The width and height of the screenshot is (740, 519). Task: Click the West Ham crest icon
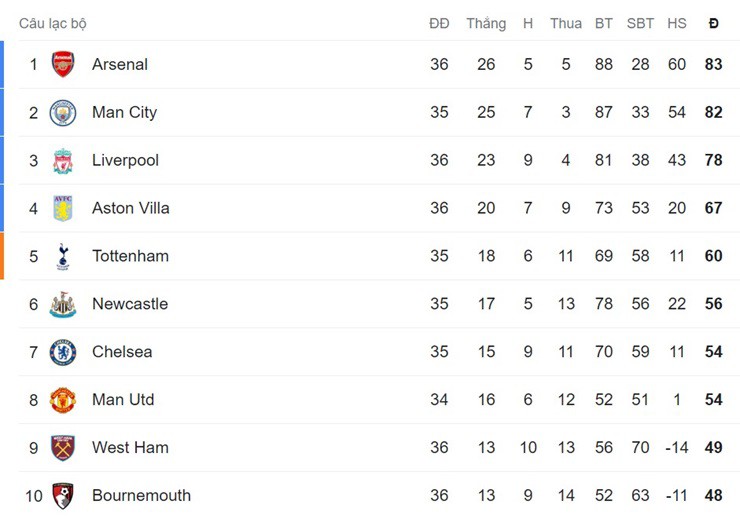point(63,447)
